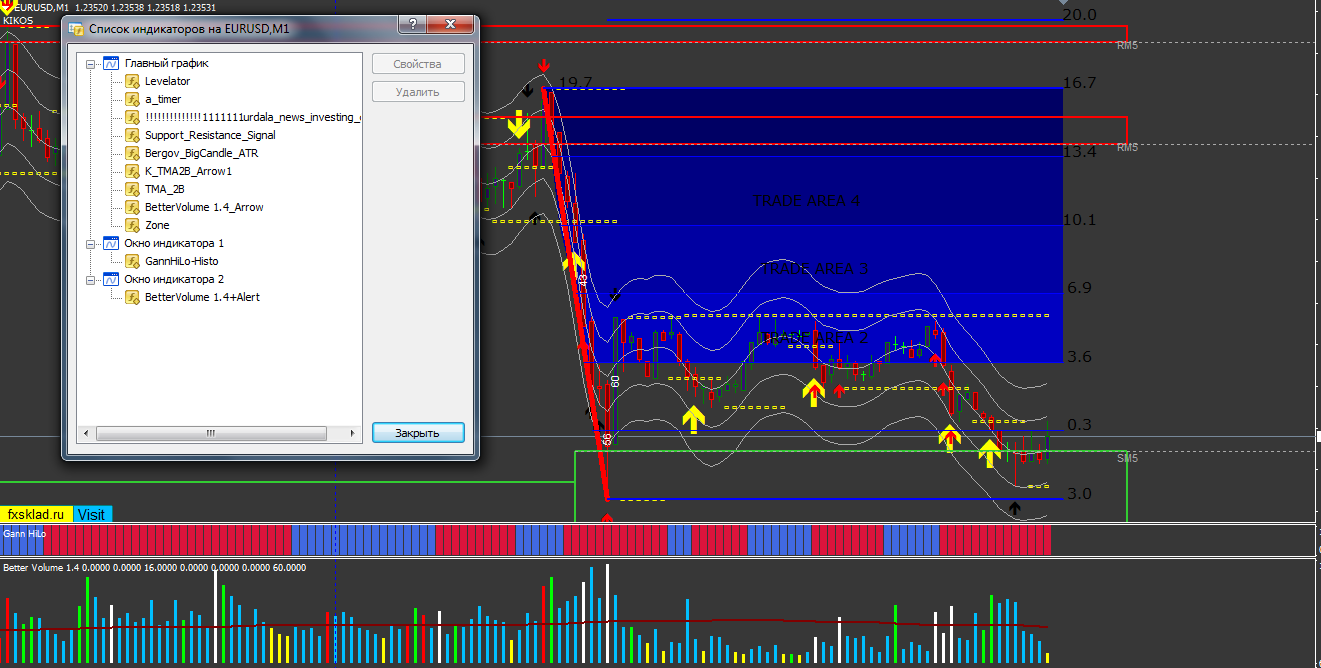Collapse the Окно индикатора 1 node

[91, 243]
